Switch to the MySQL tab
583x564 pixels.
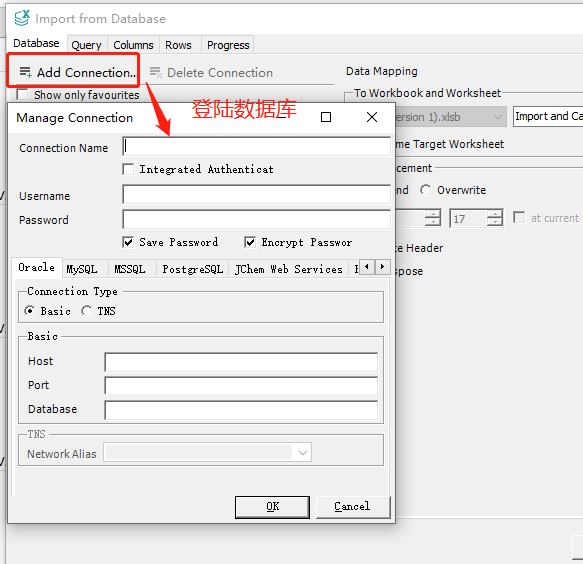coord(82,269)
